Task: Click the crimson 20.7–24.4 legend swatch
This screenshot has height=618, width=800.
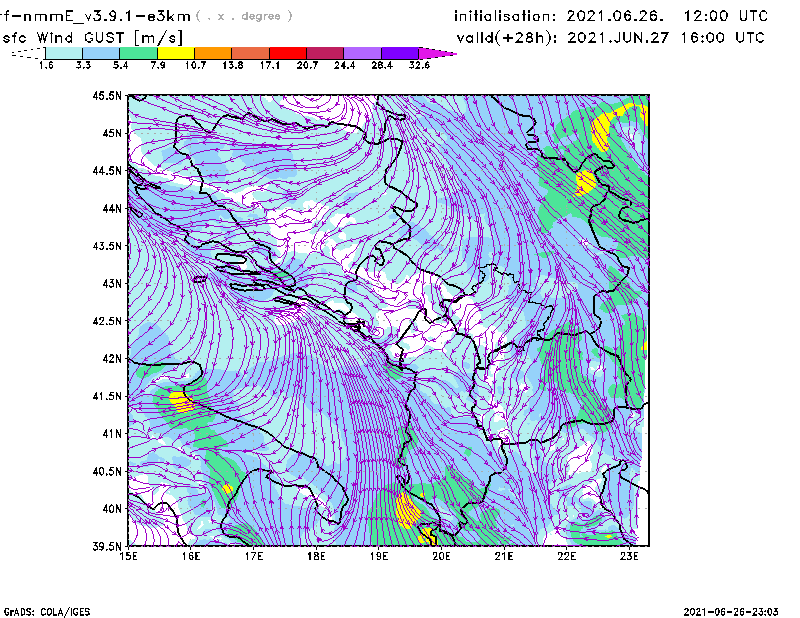Action: pyautogui.click(x=325, y=53)
